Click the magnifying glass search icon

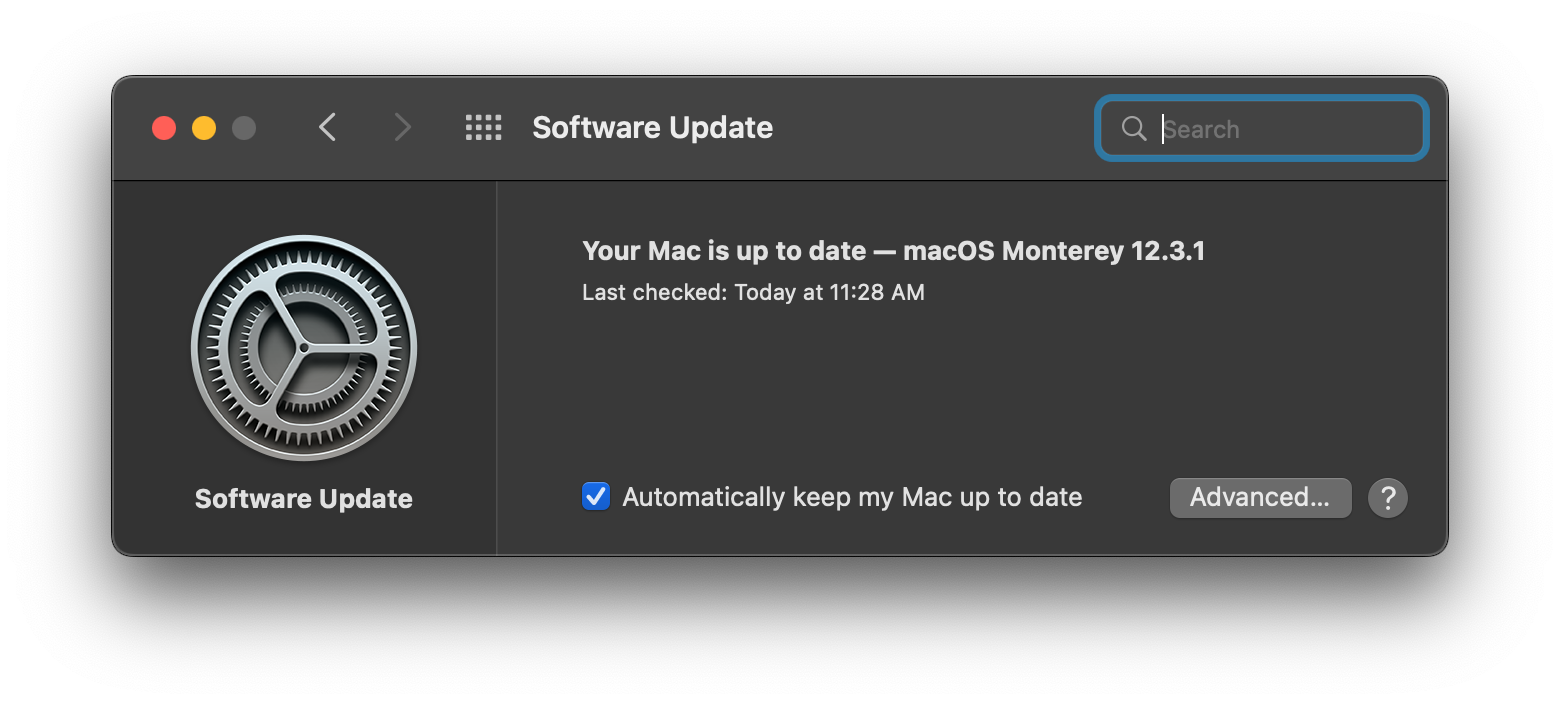(x=1133, y=128)
